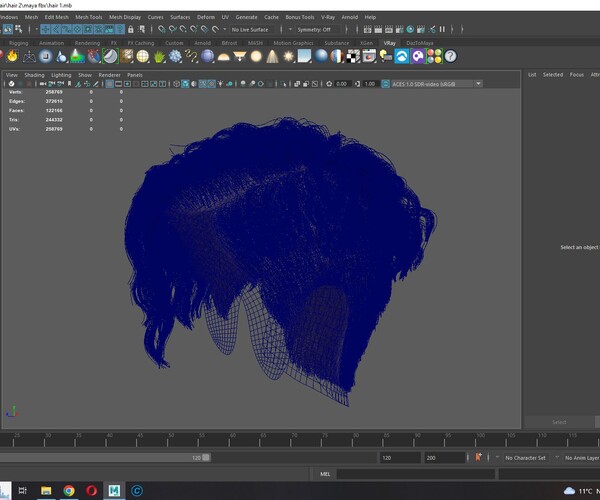Click the black-and-white checker texture shelf icon

pos(353,57)
